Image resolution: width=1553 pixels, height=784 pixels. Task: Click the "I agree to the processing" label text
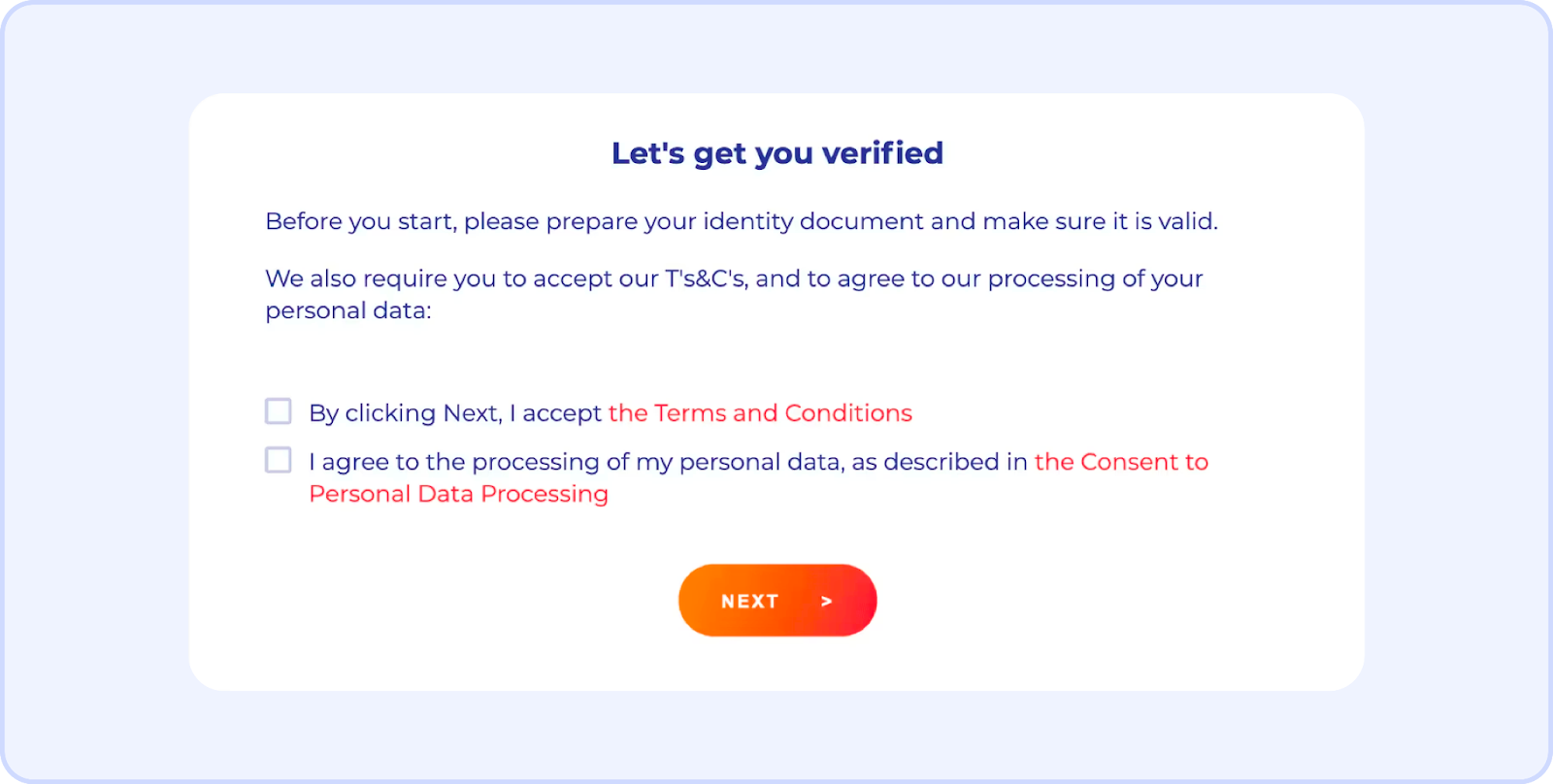(668, 462)
